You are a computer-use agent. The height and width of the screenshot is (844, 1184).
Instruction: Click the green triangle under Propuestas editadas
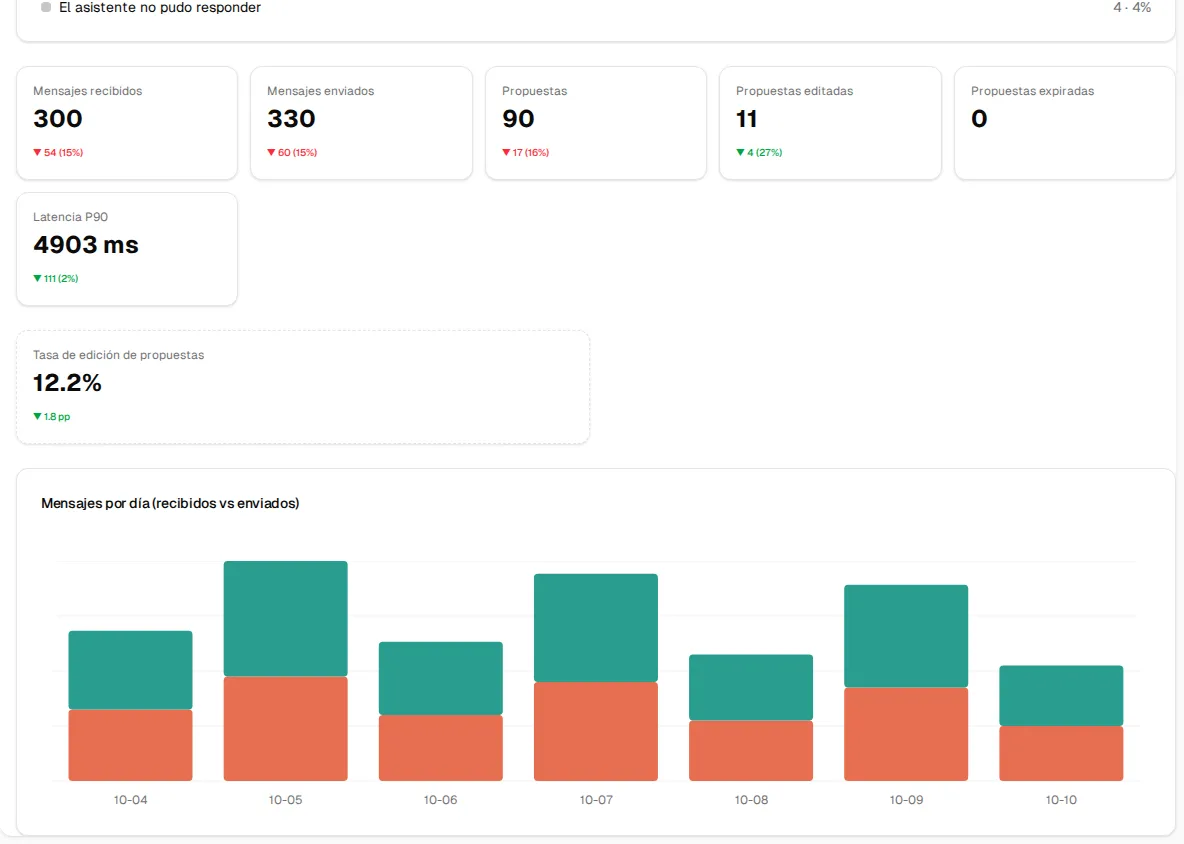click(x=740, y=152)
